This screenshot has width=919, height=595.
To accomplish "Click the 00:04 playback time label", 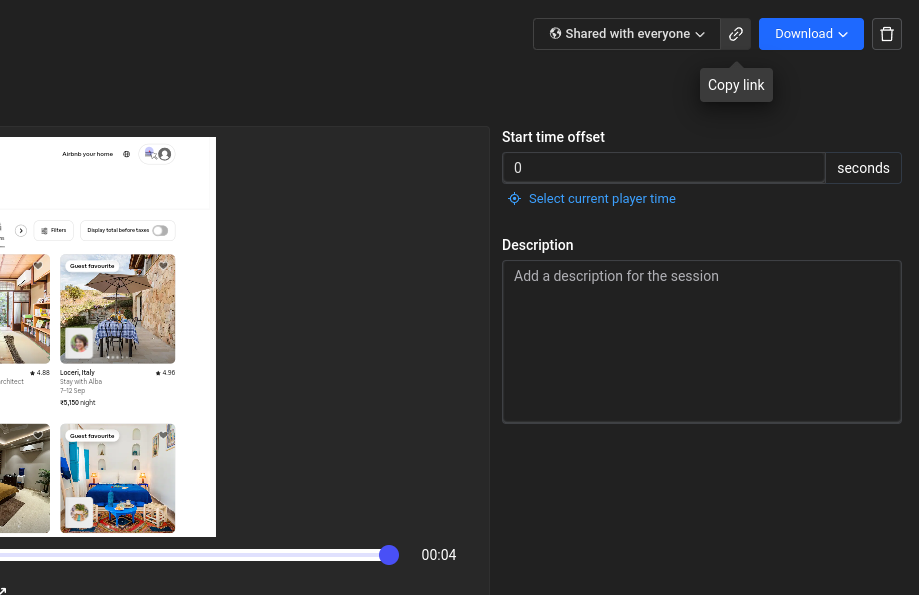I will tap(438, 555).
